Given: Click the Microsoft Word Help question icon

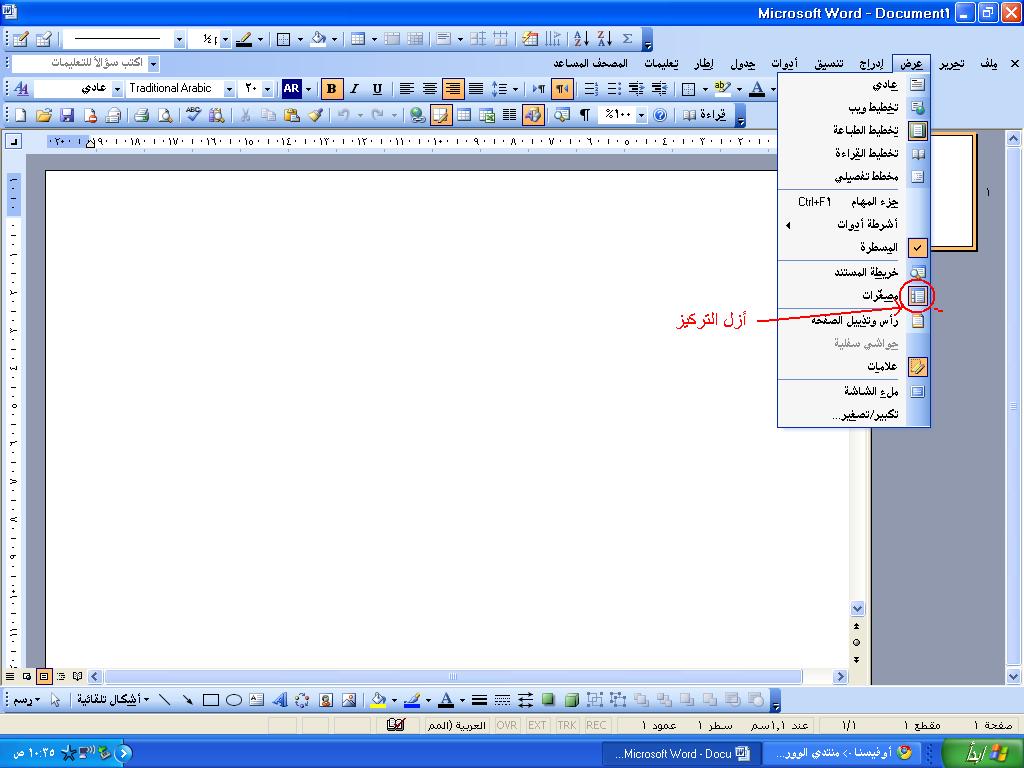Looking at the screenshot, I should [x=660, y=116].
